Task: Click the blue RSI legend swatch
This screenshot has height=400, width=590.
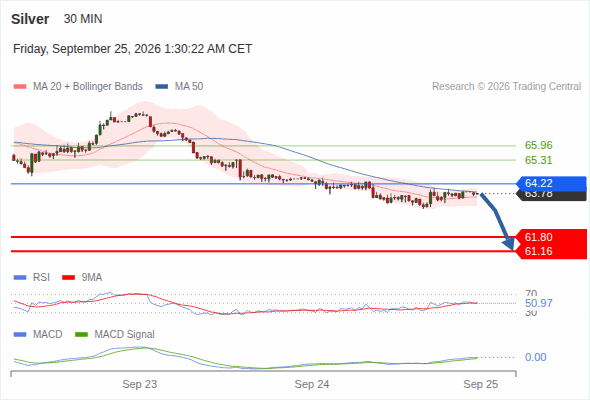Action: tap(20, 278)
